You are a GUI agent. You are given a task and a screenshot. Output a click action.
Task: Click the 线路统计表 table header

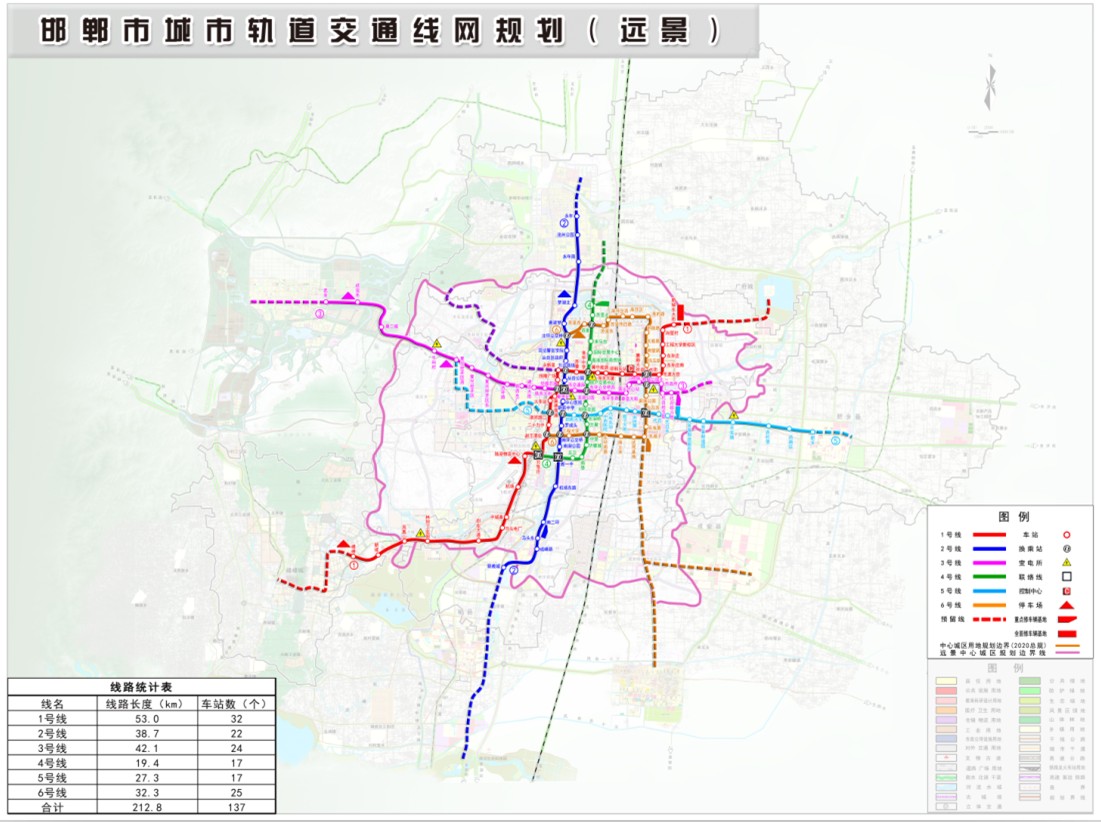pos(141,688)
